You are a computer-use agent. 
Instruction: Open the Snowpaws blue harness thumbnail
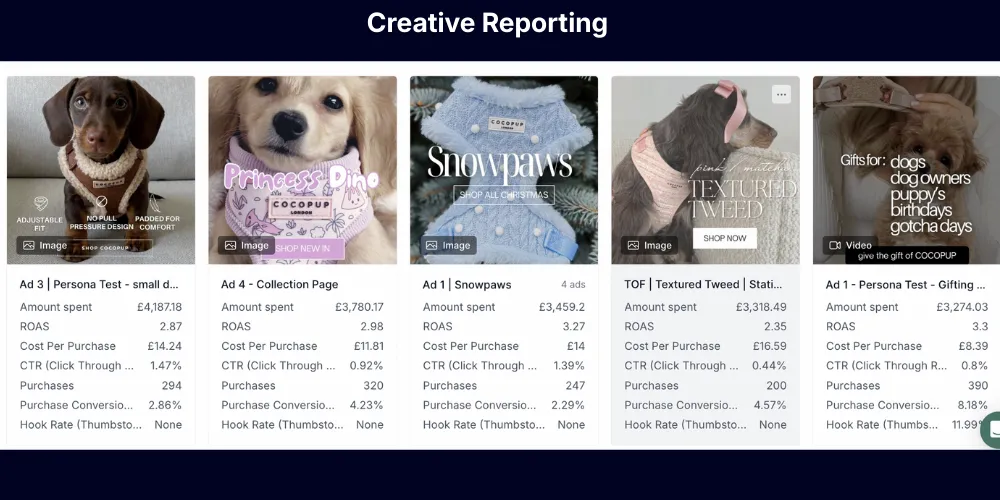pos(504,170)
